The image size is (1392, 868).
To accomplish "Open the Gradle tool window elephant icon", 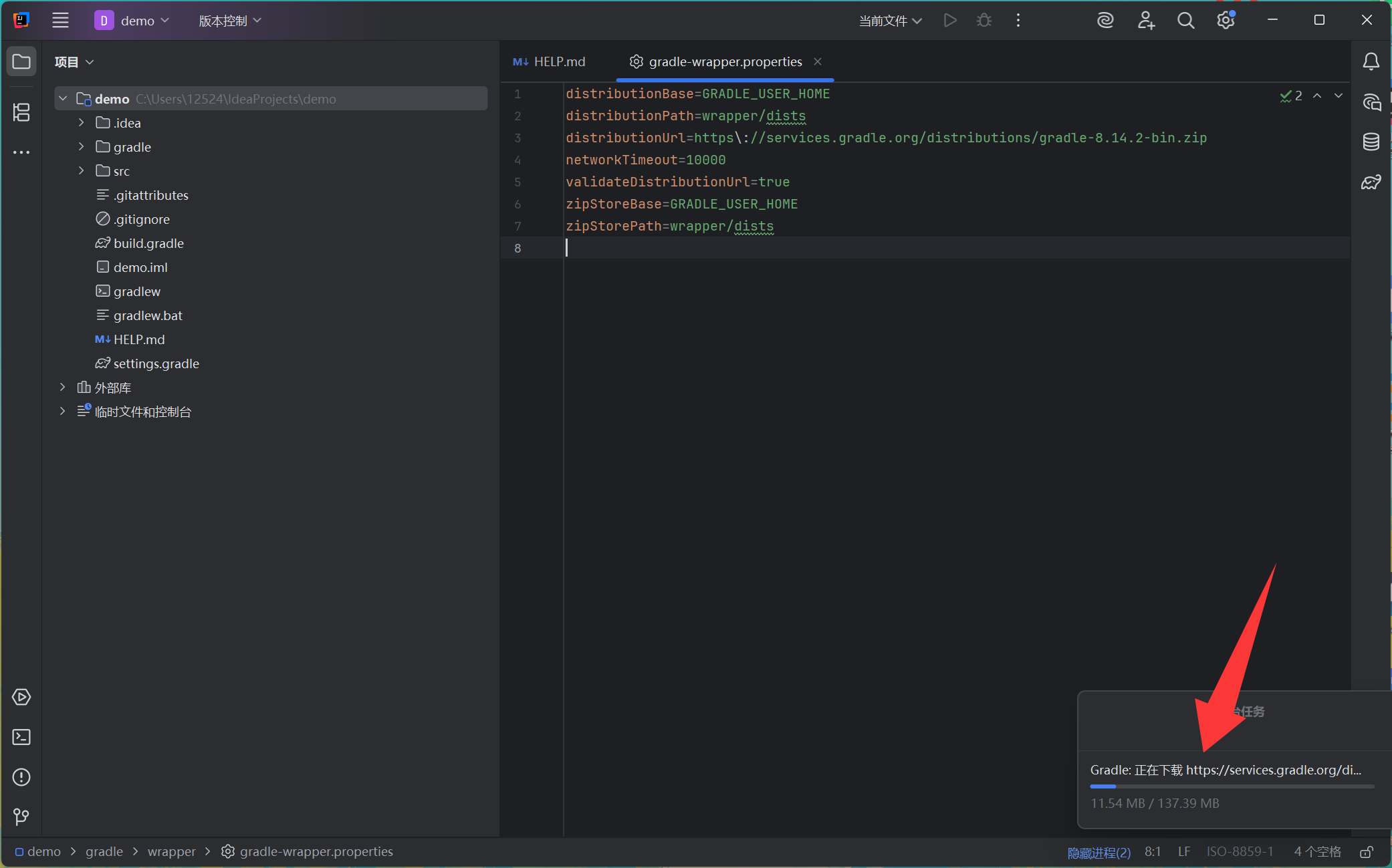I will [1371, 182].
